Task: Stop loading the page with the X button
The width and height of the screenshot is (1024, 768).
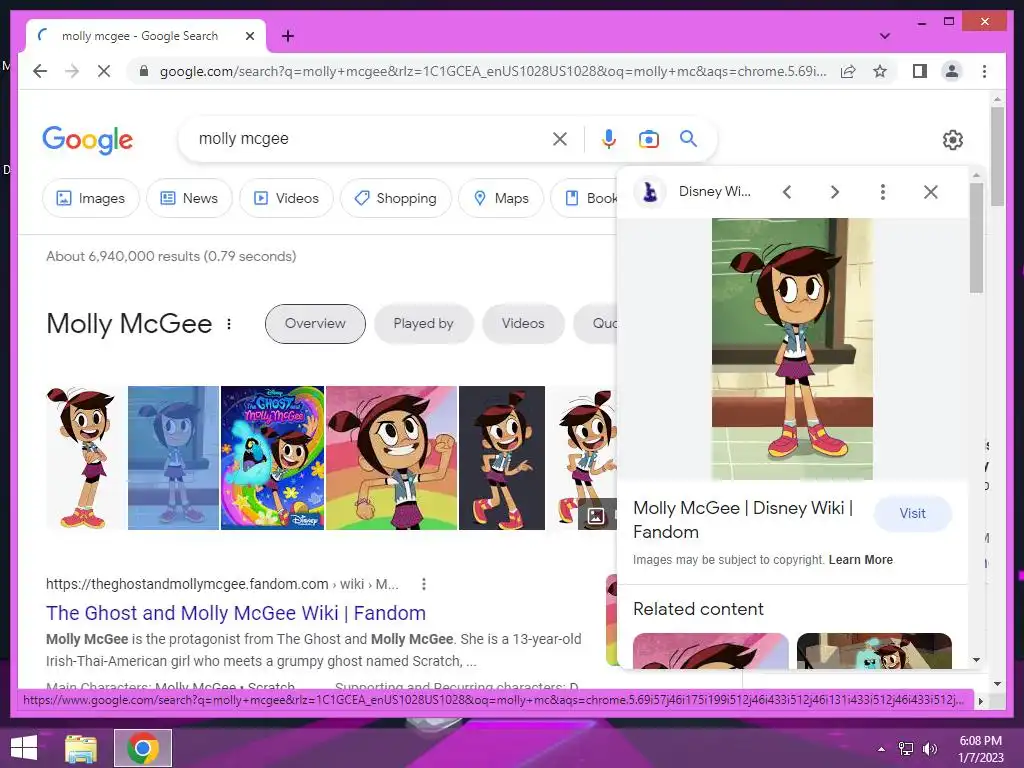Action: tap(104, 71)
